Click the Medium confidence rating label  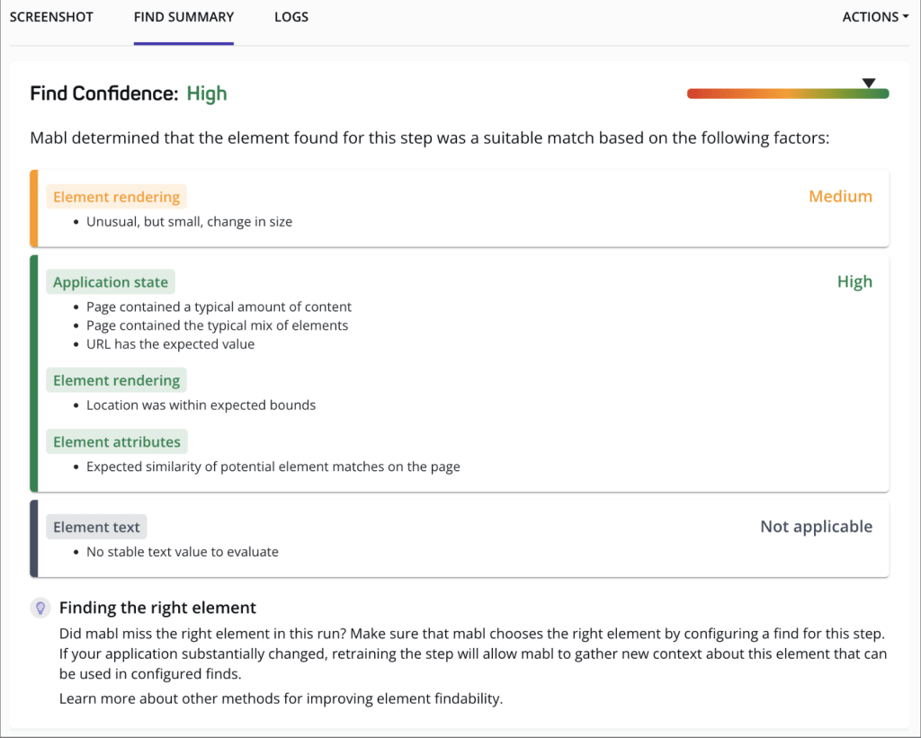[840, 197]
